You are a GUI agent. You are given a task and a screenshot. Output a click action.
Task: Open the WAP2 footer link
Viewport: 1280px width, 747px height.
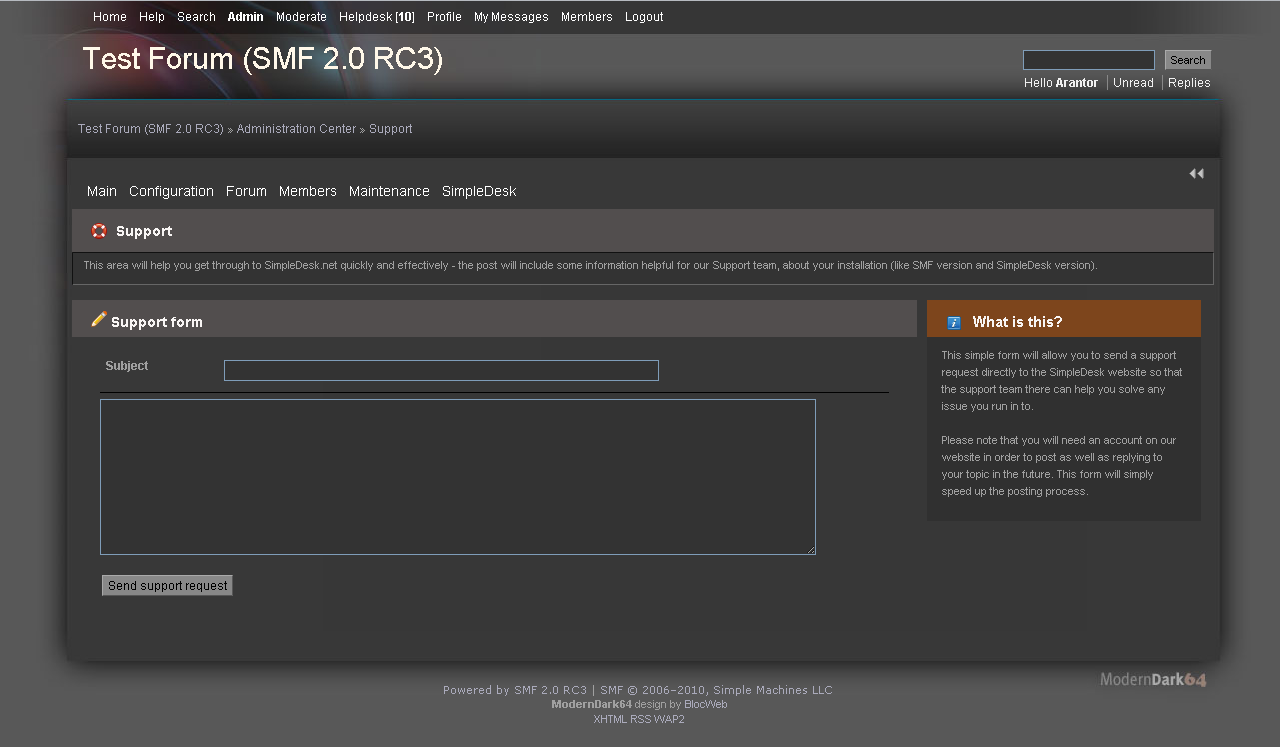[670, 719]
